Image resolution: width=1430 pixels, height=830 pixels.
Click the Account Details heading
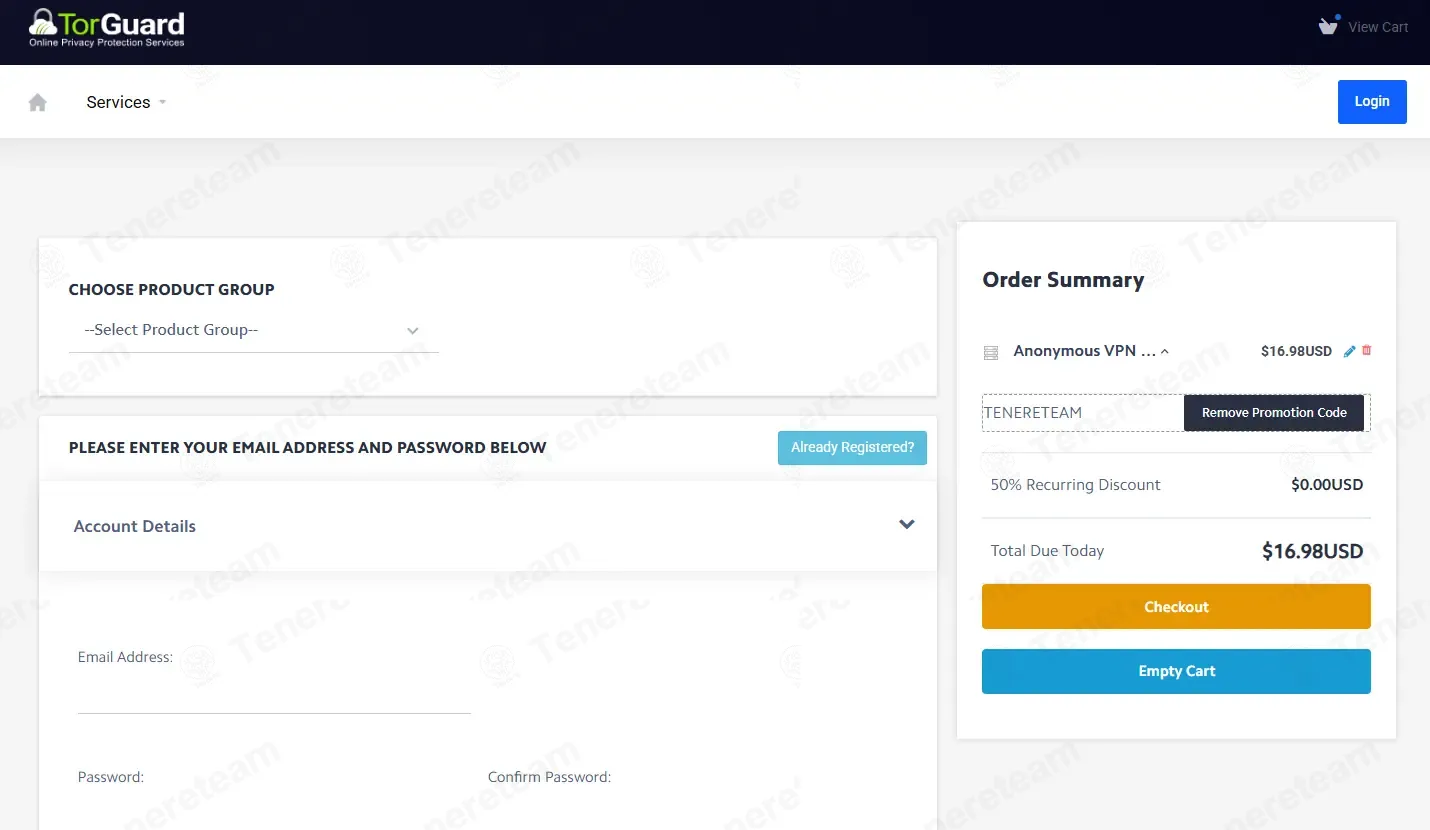tap(135, 526)
